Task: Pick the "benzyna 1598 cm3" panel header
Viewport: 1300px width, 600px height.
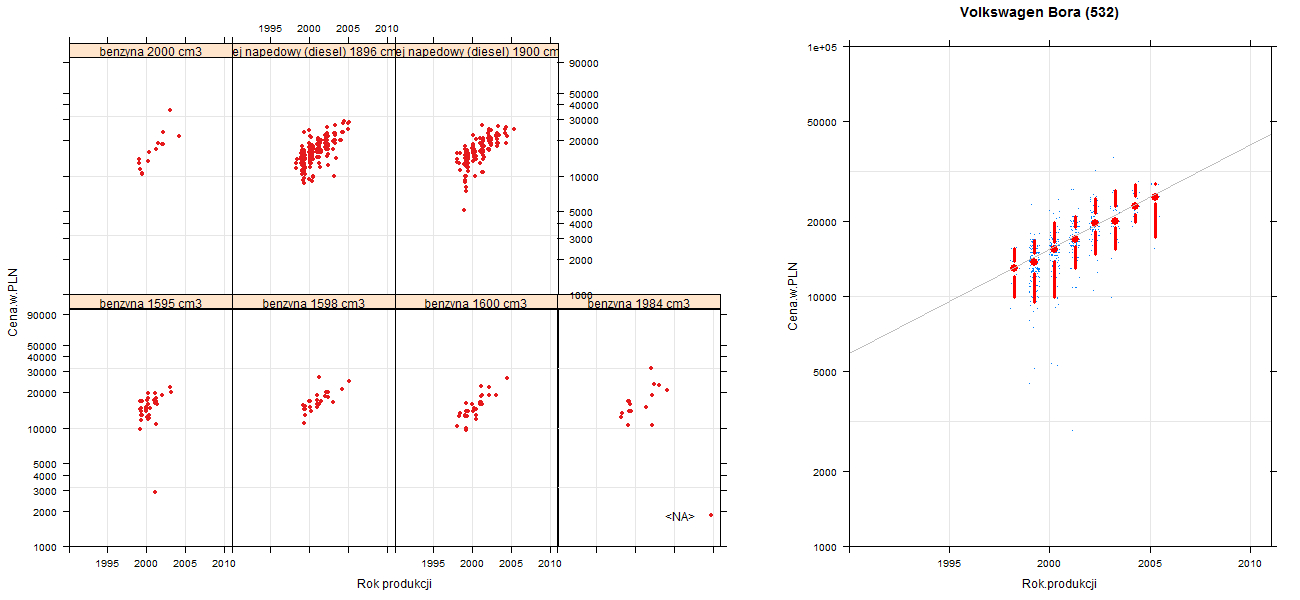Action: coord(314,303)
